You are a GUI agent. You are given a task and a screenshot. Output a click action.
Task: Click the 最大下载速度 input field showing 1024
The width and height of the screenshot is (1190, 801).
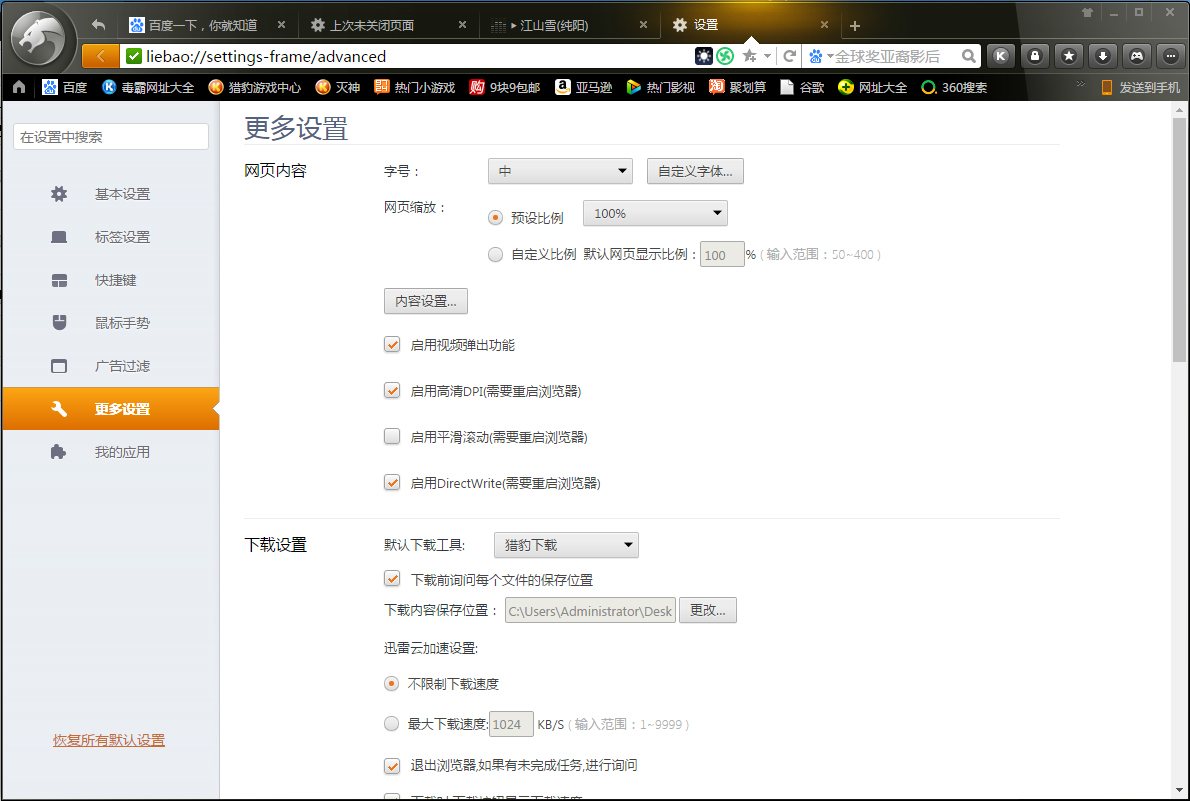point(511,723)
